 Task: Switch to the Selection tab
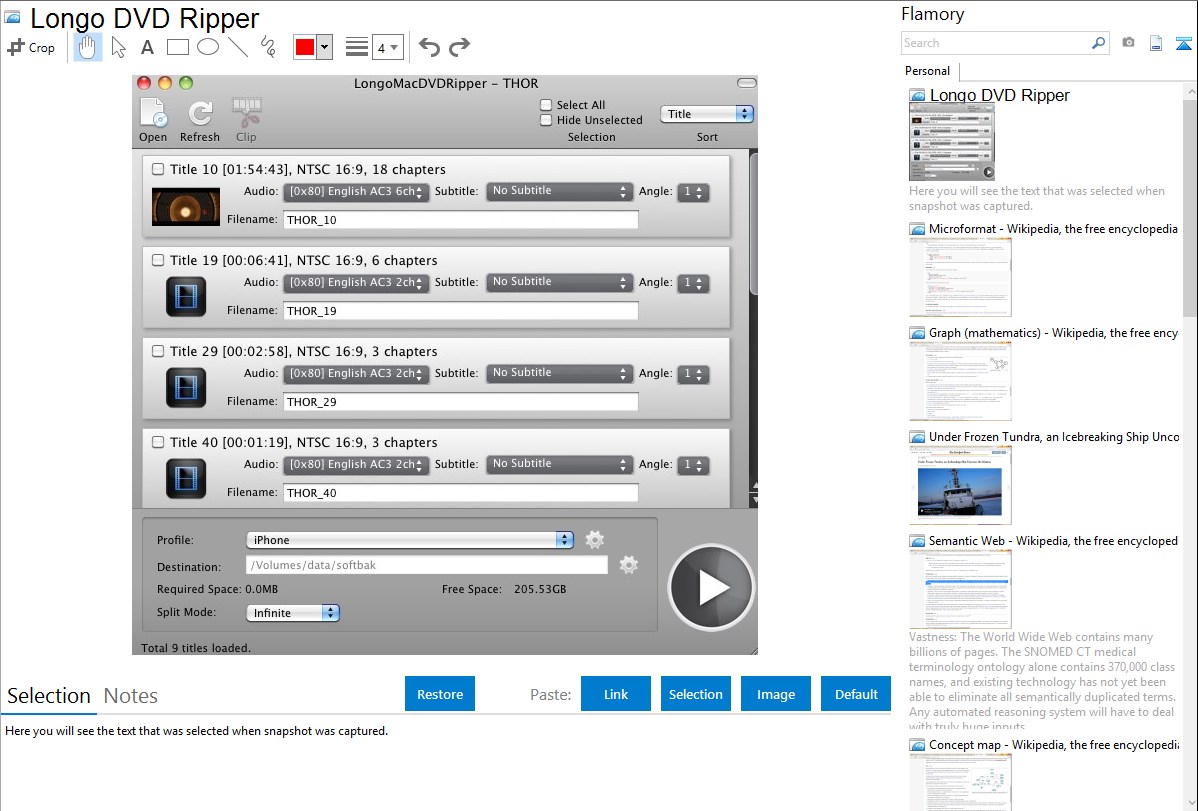point(49,696)
